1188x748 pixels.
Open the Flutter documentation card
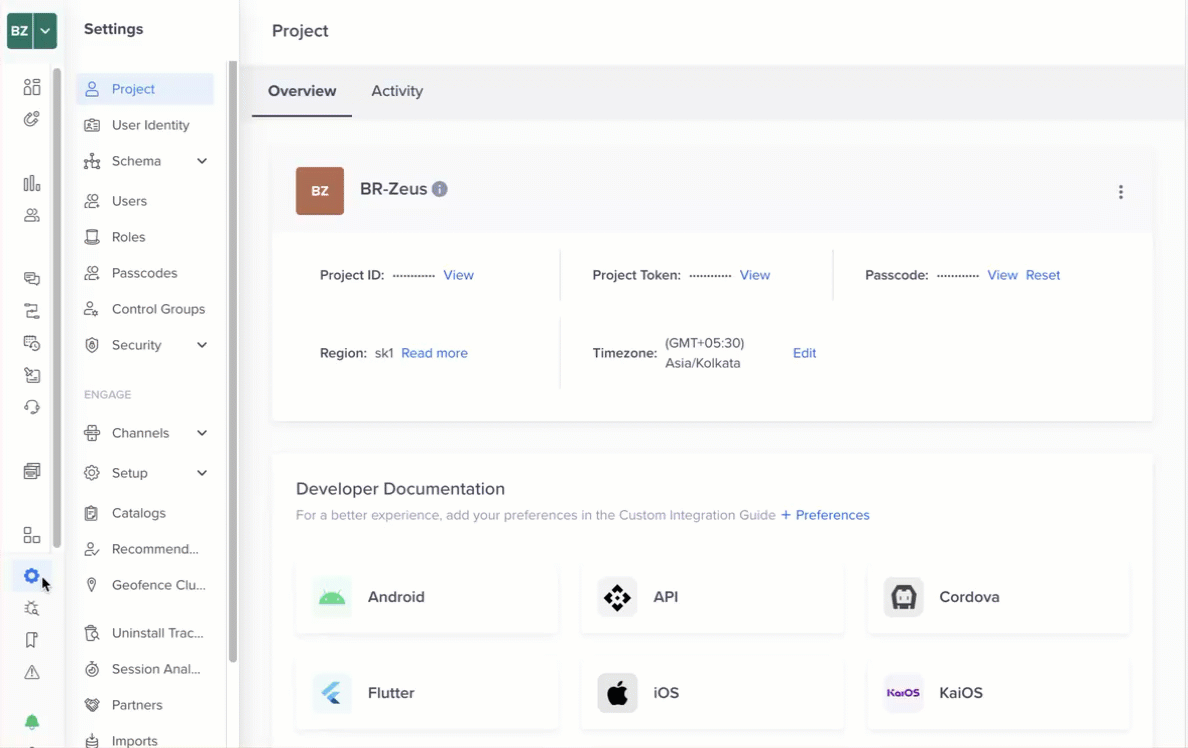[427, 693]
